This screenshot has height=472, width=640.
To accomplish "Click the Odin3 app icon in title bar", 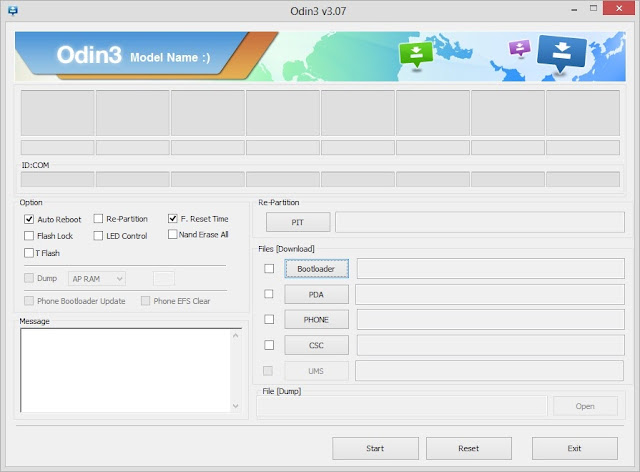I will [13, 11].
